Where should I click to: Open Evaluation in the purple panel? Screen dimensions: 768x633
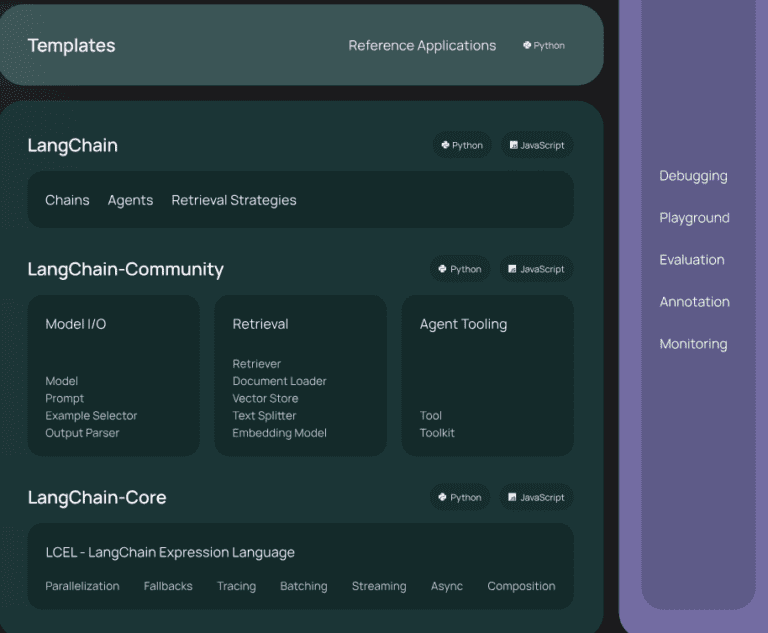[x=691, y=260]
